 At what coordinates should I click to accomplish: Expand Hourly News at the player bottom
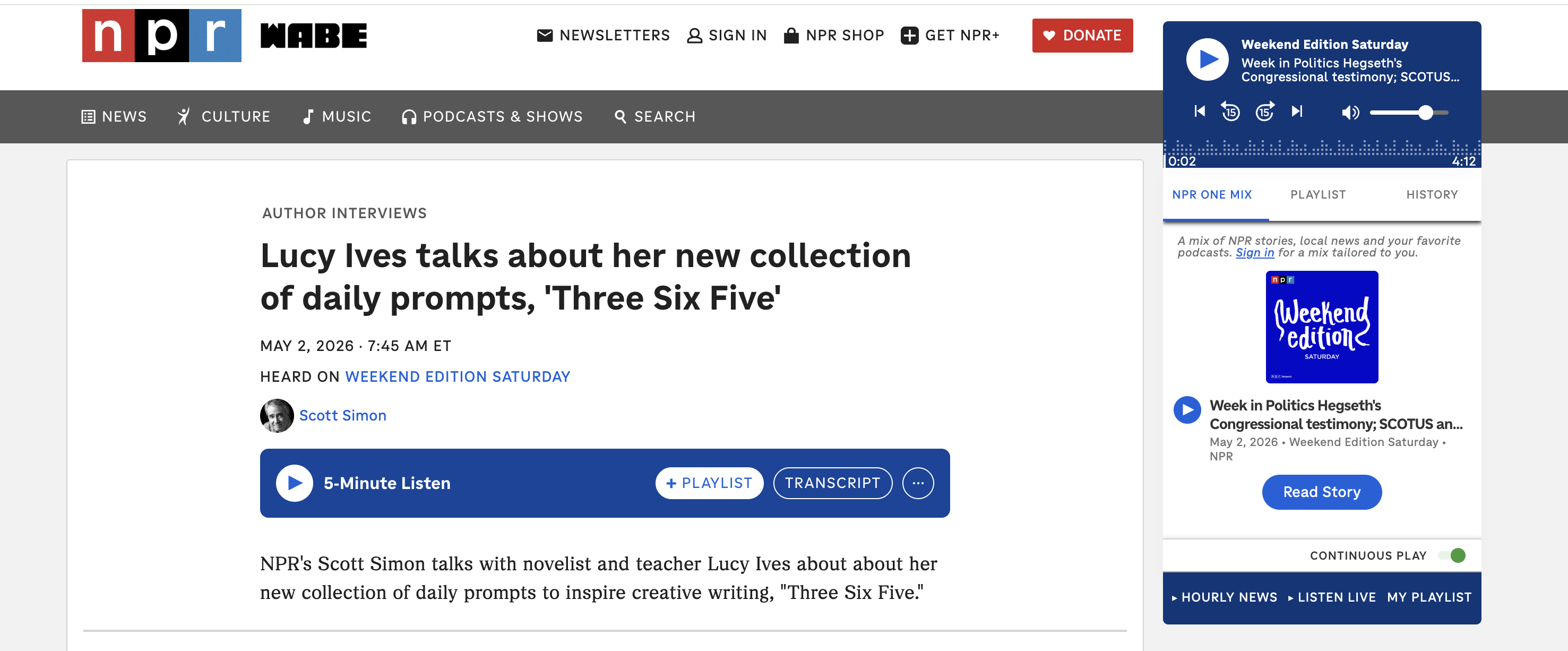1224,597
